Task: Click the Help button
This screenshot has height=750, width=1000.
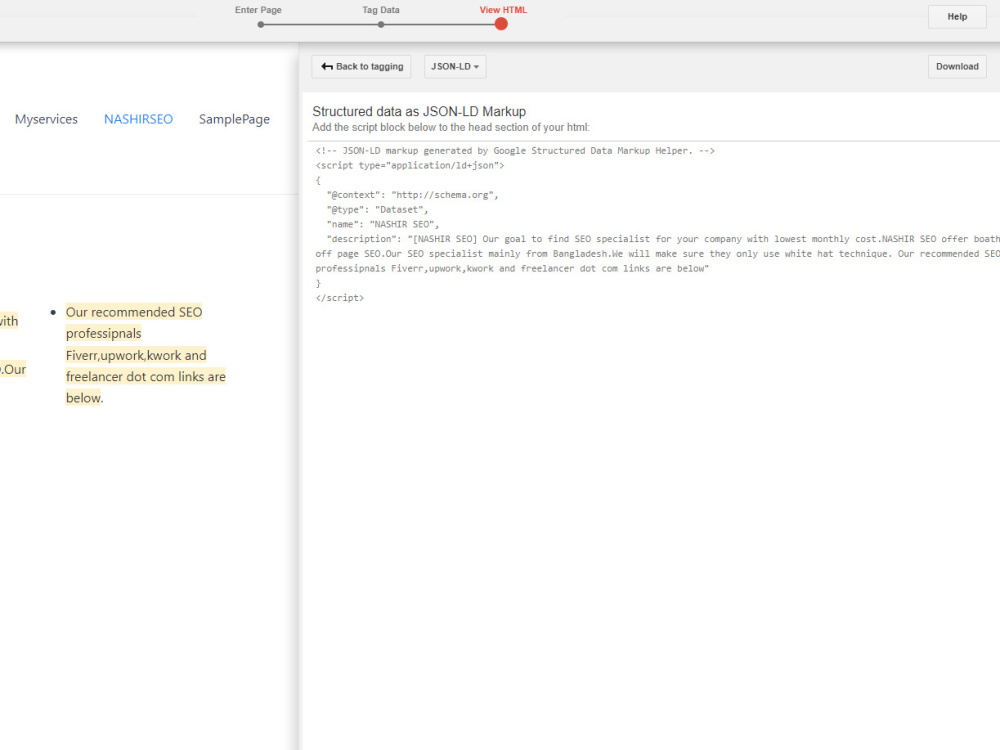Action: tap(957, 17)
